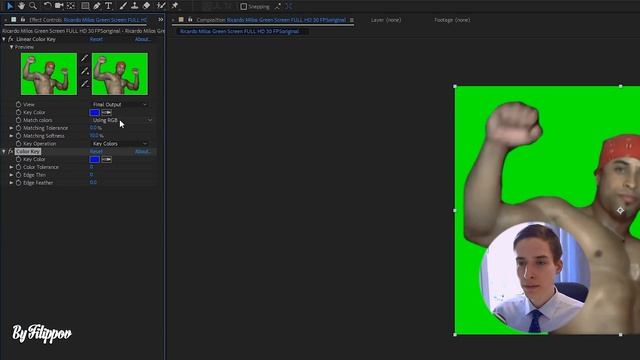Viewport: 640px width, 360px height.
Task: Show hidden panels with double chevron
Action: pos(161,20)
